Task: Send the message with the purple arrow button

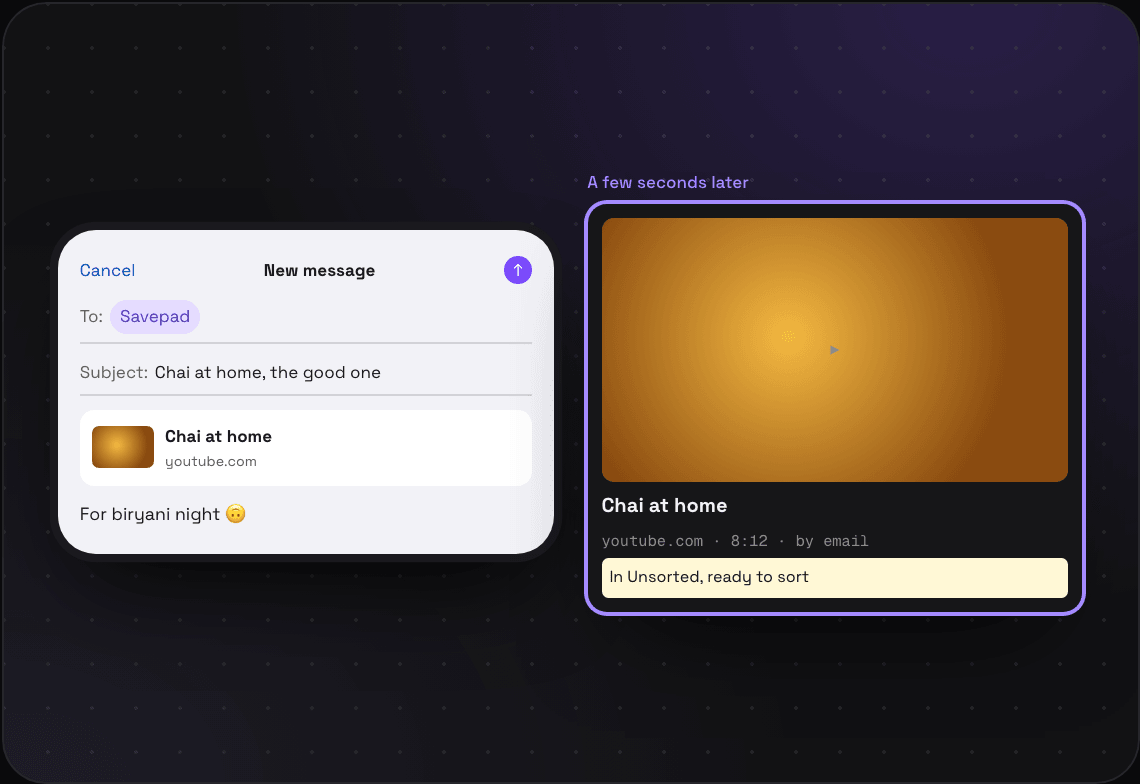Action: 518,270
